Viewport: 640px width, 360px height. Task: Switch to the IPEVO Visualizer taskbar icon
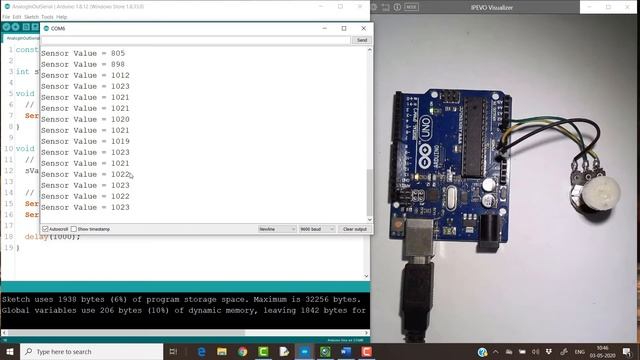coord(325,351)
